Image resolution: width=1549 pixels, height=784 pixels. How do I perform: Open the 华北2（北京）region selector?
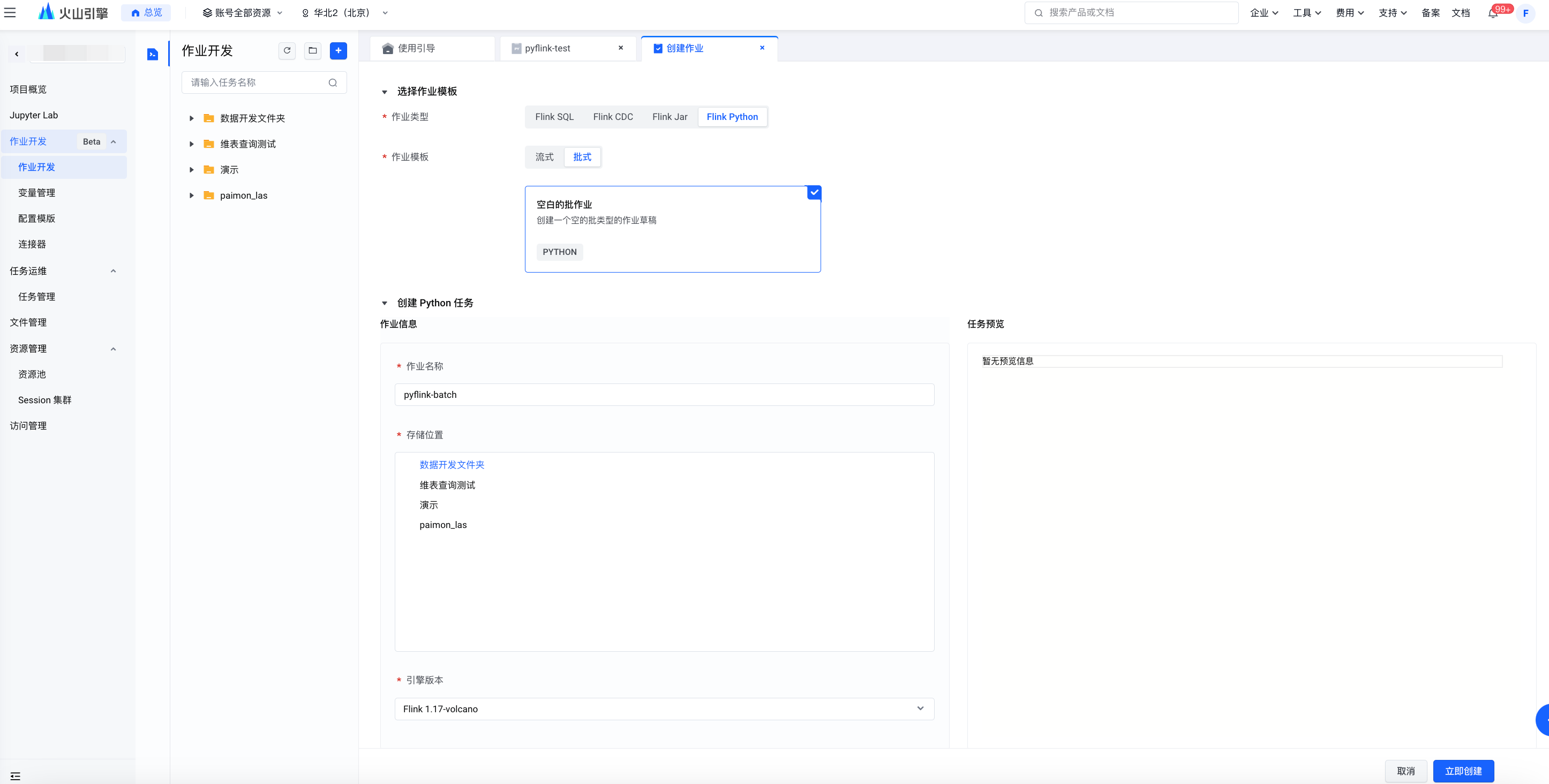click(x=344, y=13)
